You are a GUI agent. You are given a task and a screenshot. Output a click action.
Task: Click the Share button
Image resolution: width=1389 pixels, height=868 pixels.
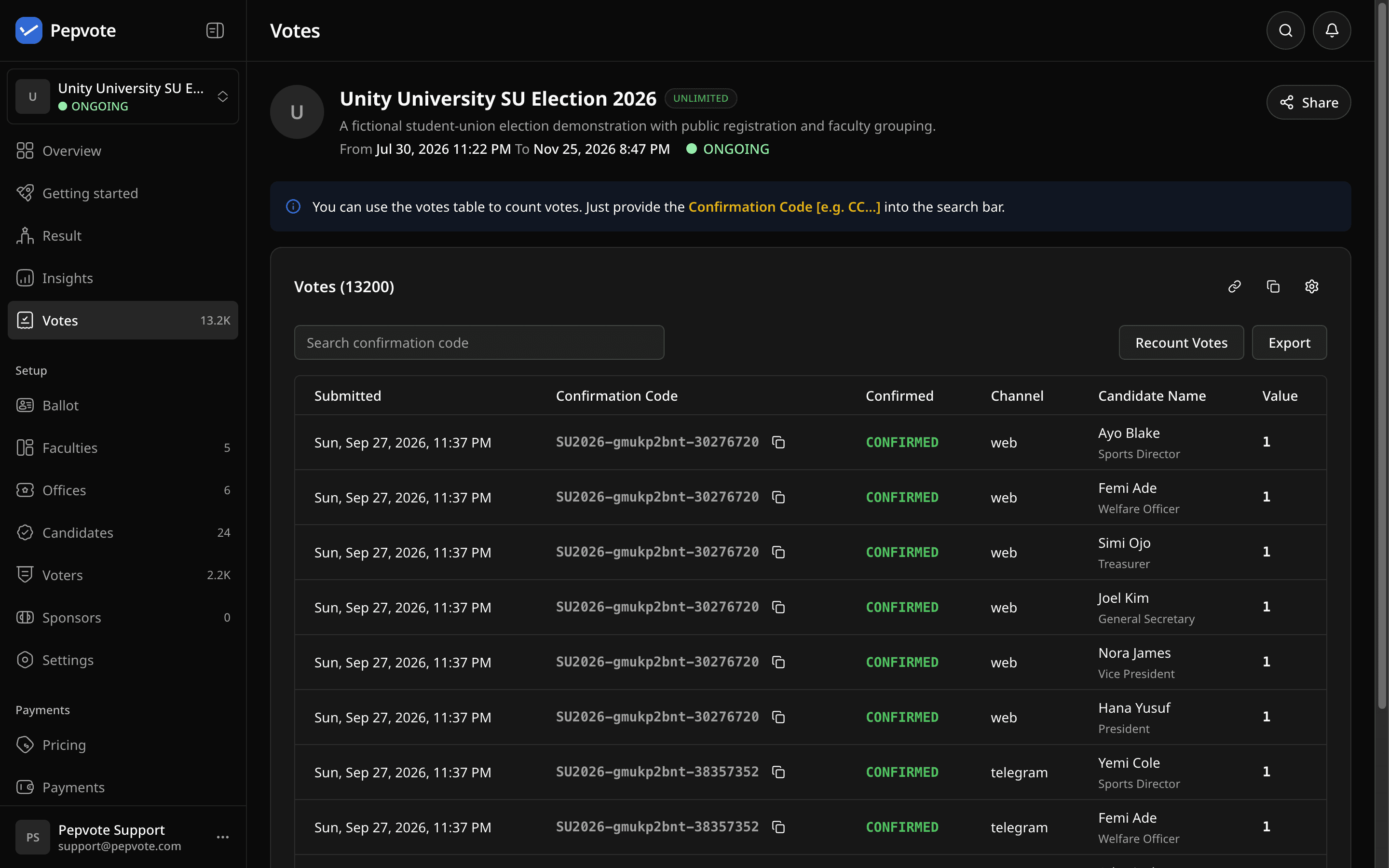click(x=1308, y=102)
